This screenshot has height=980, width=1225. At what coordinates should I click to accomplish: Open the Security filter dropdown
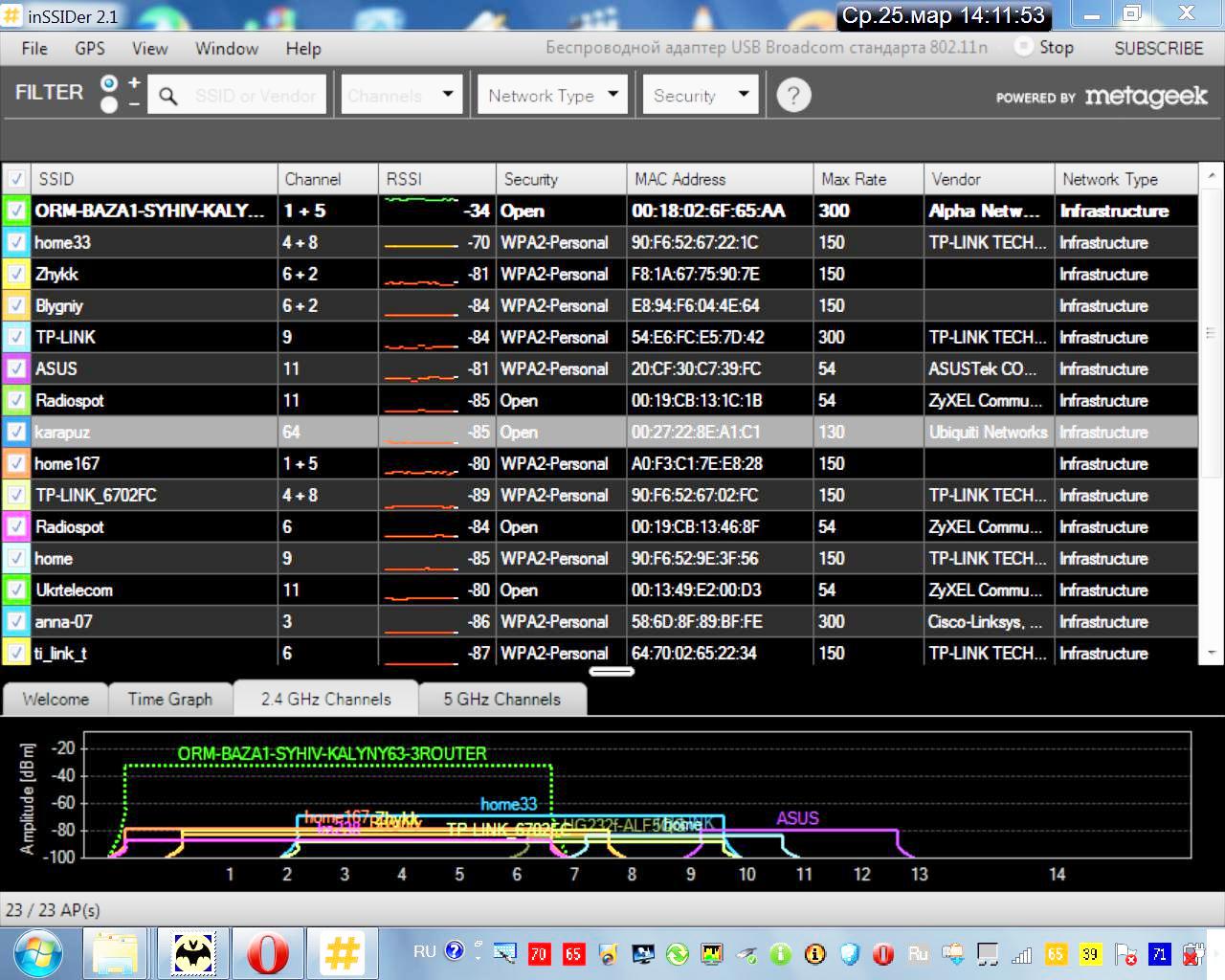pos(700,95)
